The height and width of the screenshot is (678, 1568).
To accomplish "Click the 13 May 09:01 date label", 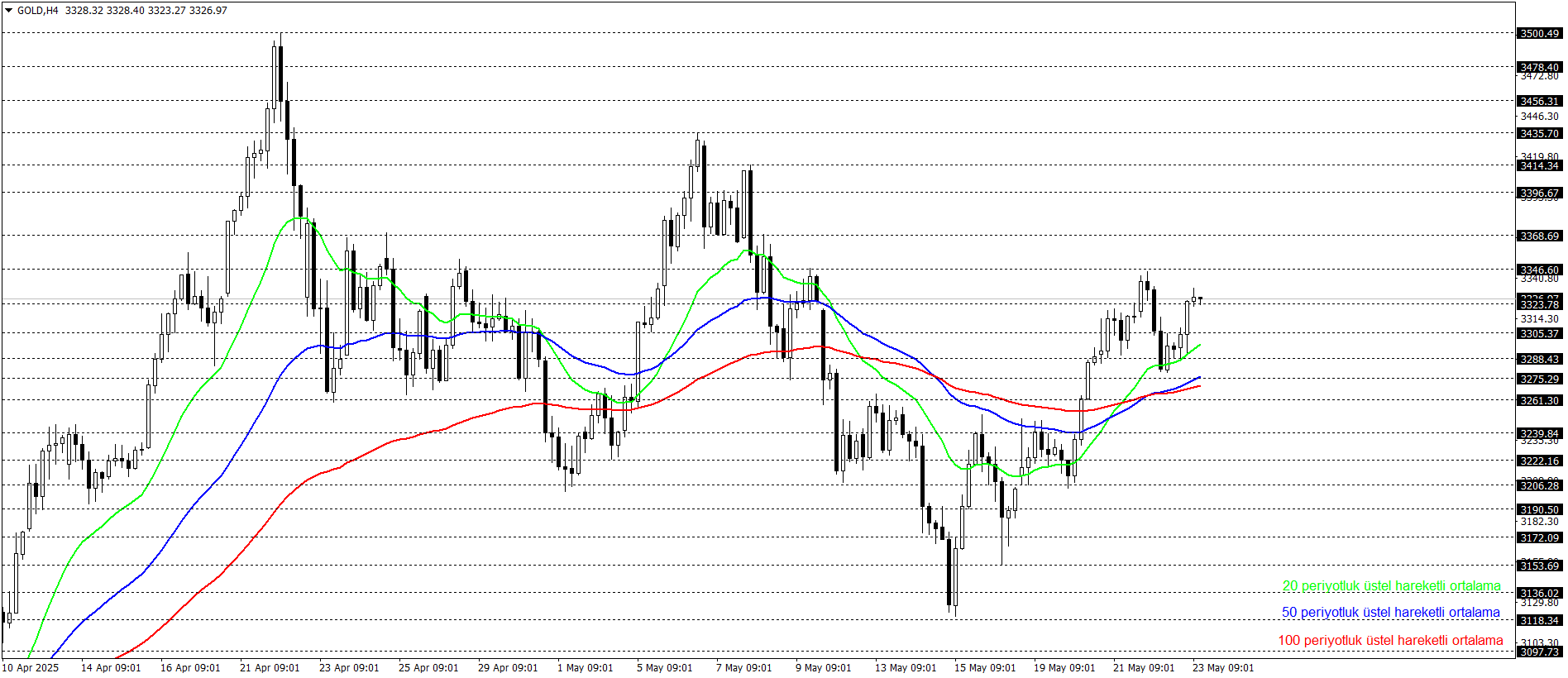I will click(906, 668).
